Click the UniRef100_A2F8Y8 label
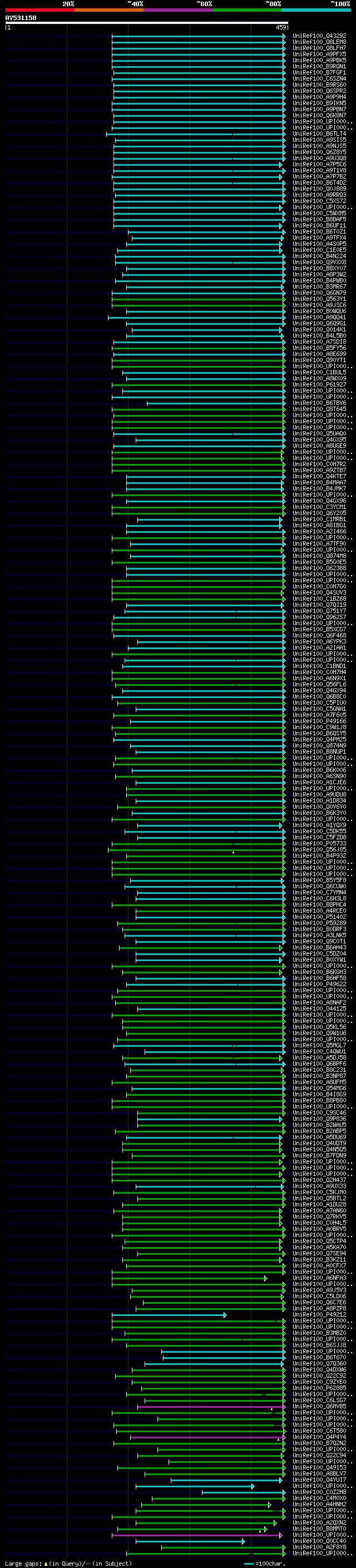This screenshot has width=356, height=1568. click(x=319, y=1547)
